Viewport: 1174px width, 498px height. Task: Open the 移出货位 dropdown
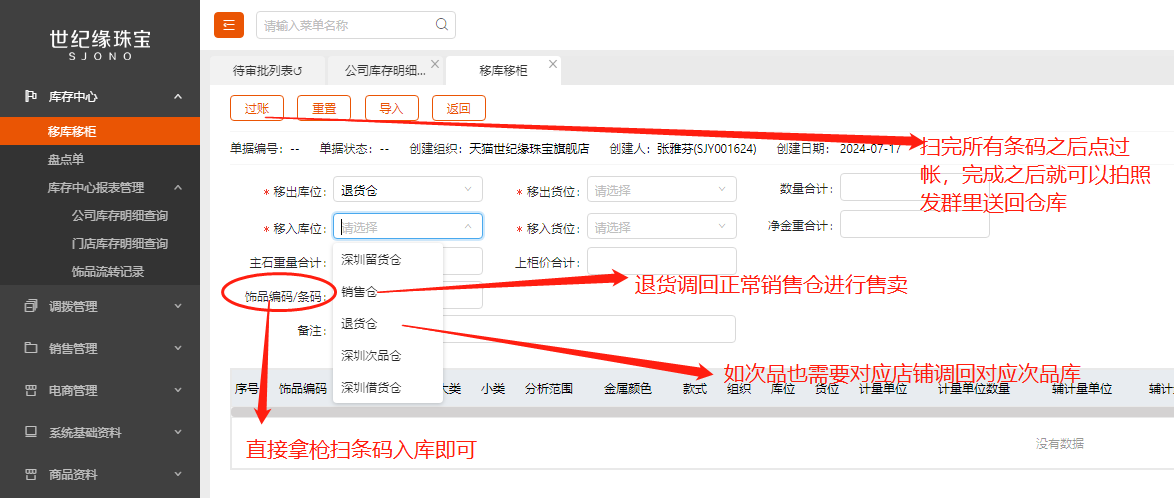pos(661,189)
